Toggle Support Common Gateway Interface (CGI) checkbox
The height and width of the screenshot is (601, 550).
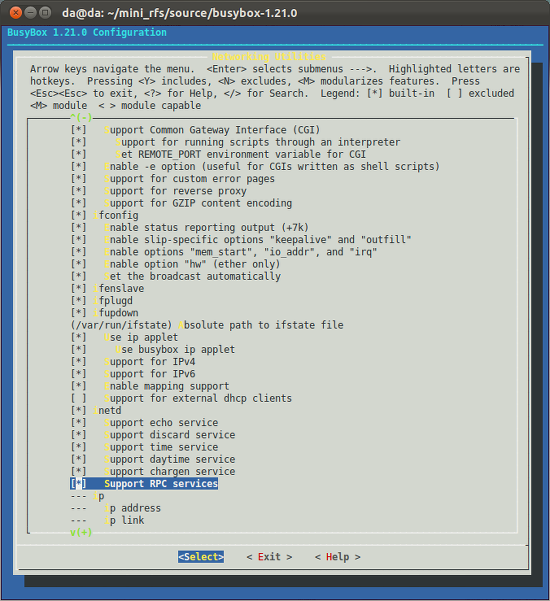[x=79, y=130]
